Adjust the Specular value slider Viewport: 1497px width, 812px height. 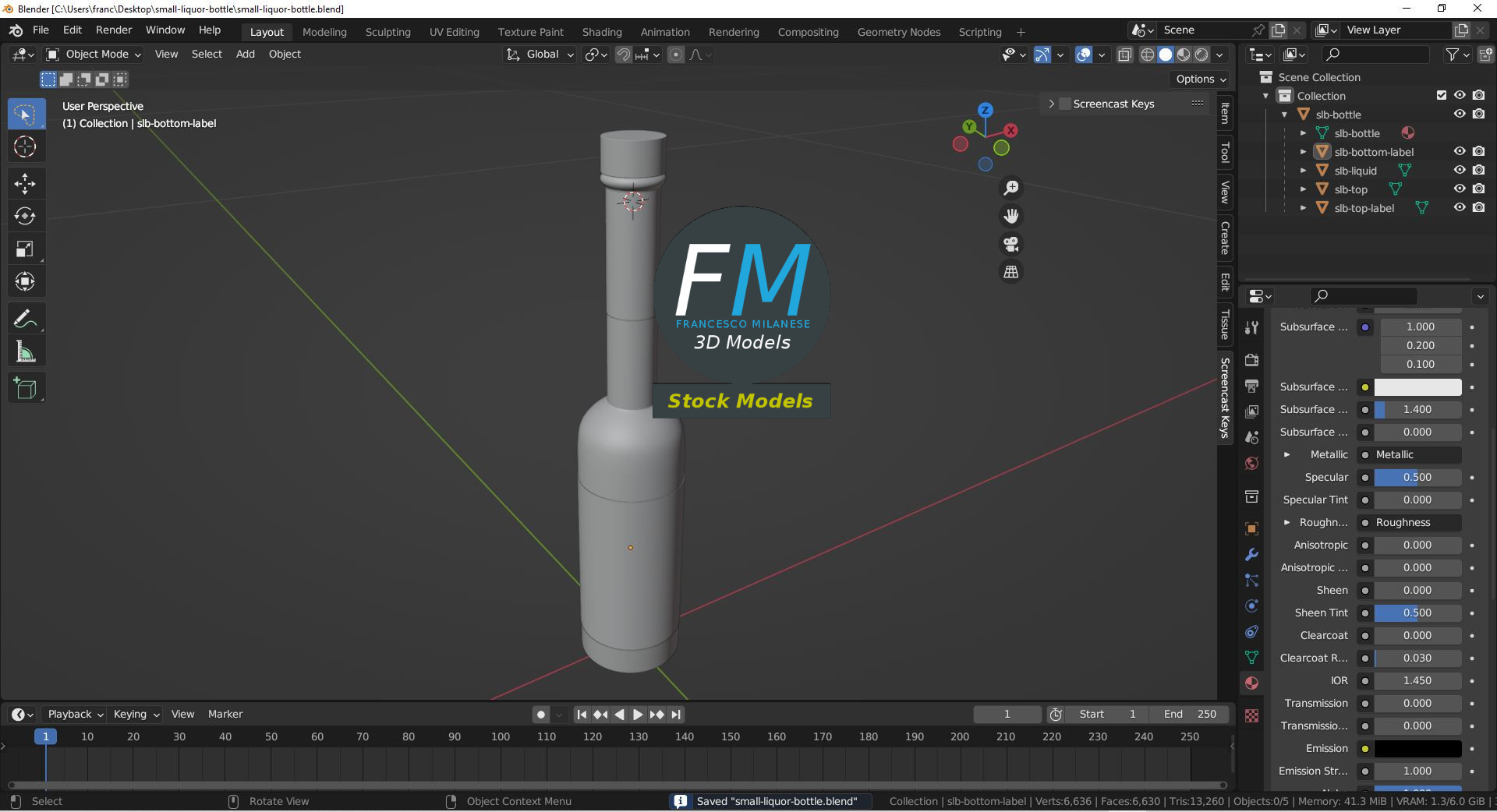click(1417, 478)
